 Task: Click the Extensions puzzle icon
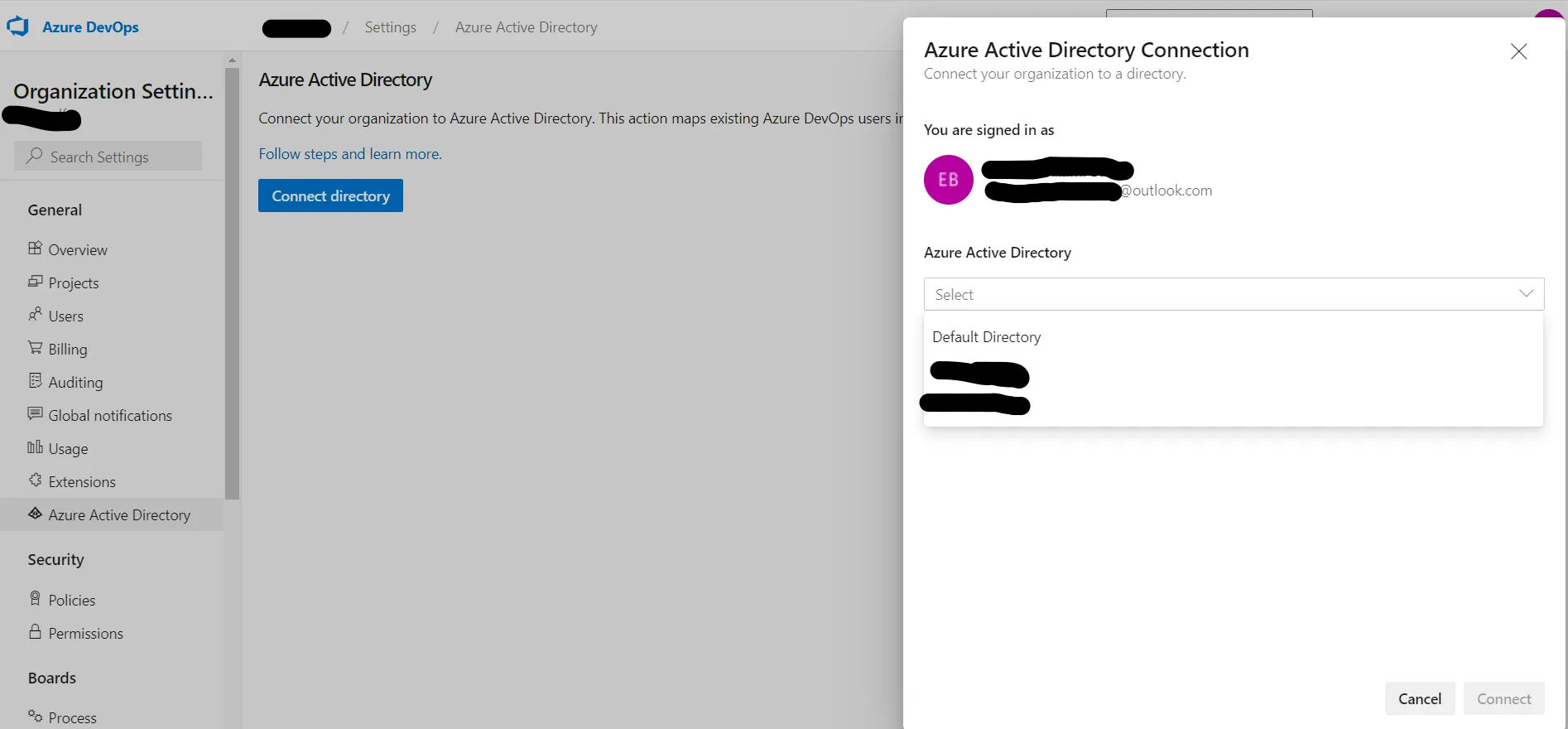(x=35, y=480)
